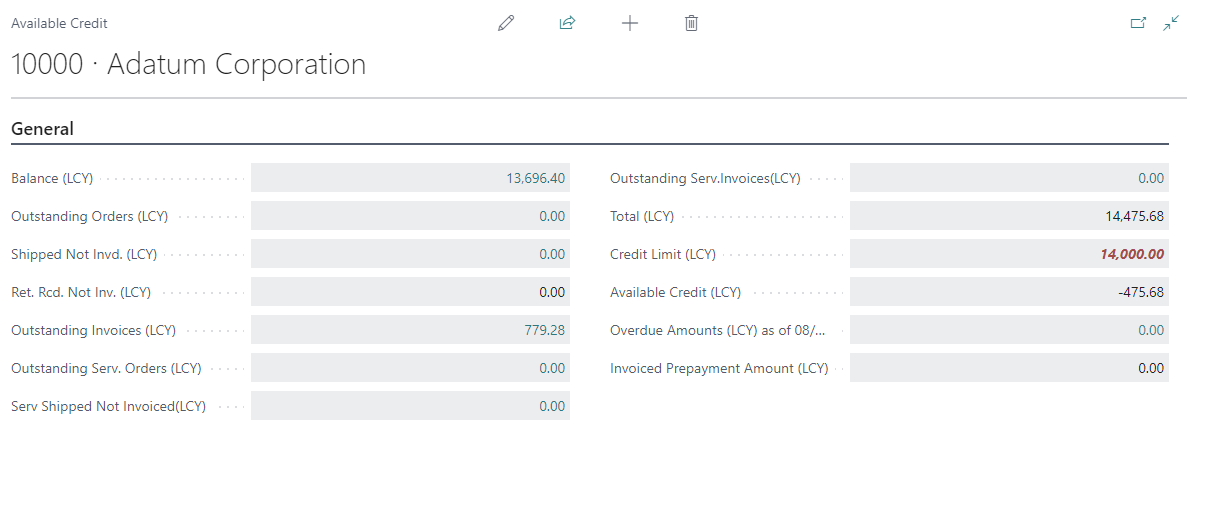Click the Ret. Rcd. Not Inv. (LCY) label
Image resolution: width=1221 pixels, height=519 pixels.
(x=81, y=292)
